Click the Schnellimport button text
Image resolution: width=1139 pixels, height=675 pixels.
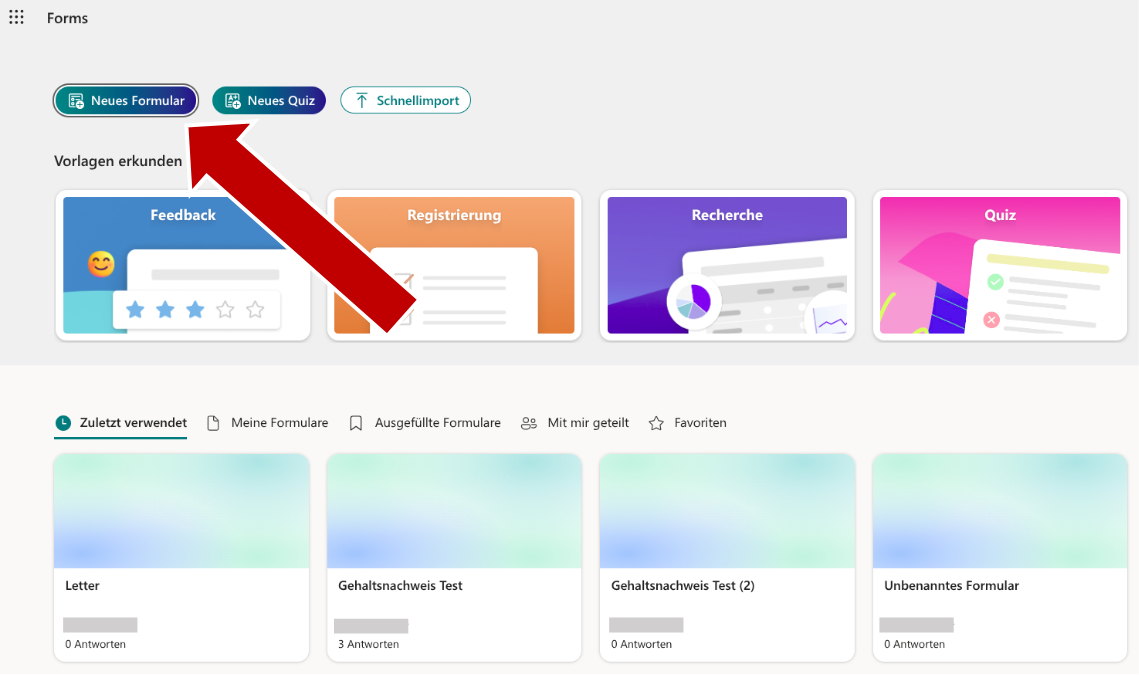point(417,100)
